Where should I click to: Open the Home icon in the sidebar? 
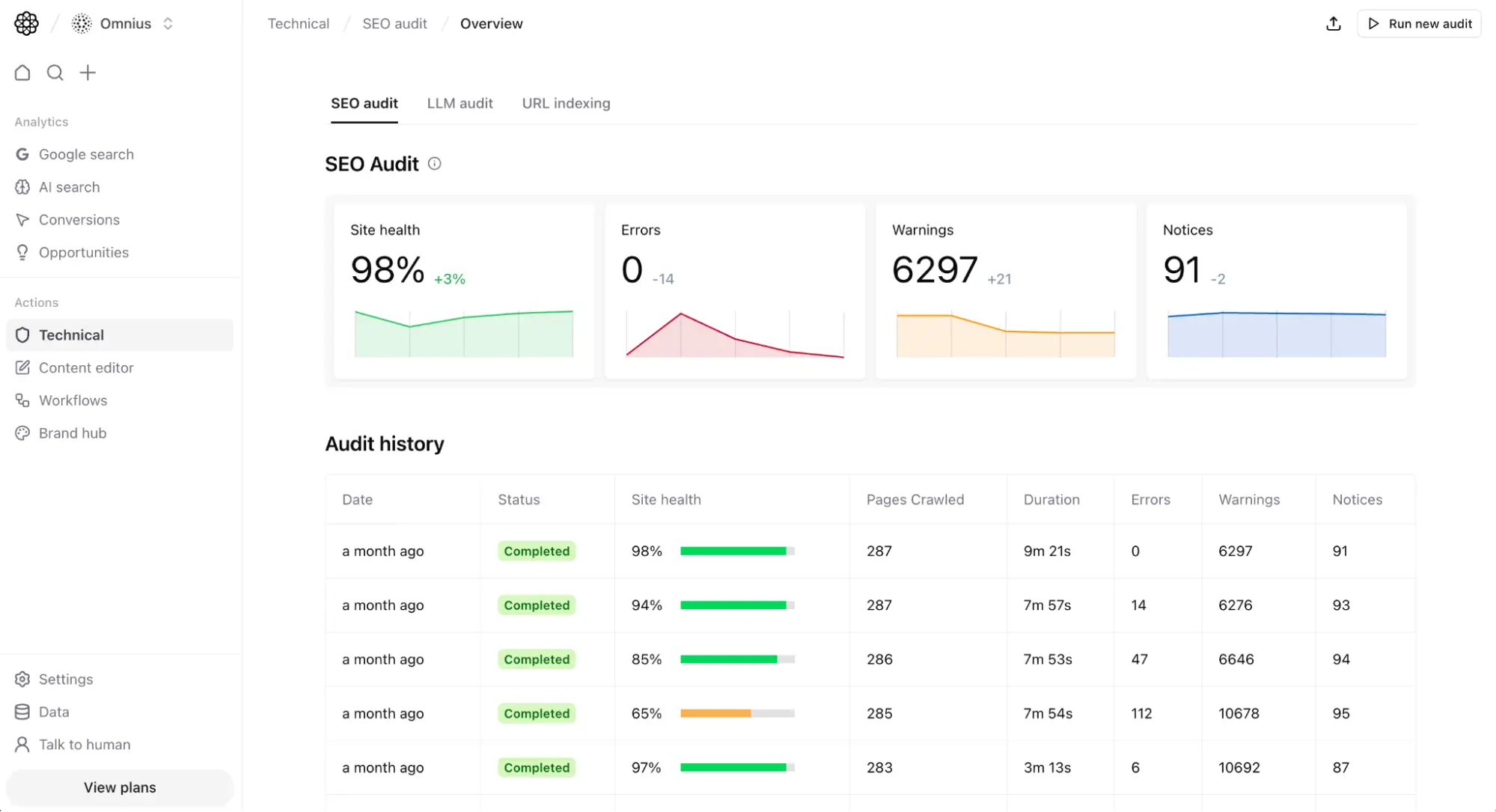click(x=22, y=72)
